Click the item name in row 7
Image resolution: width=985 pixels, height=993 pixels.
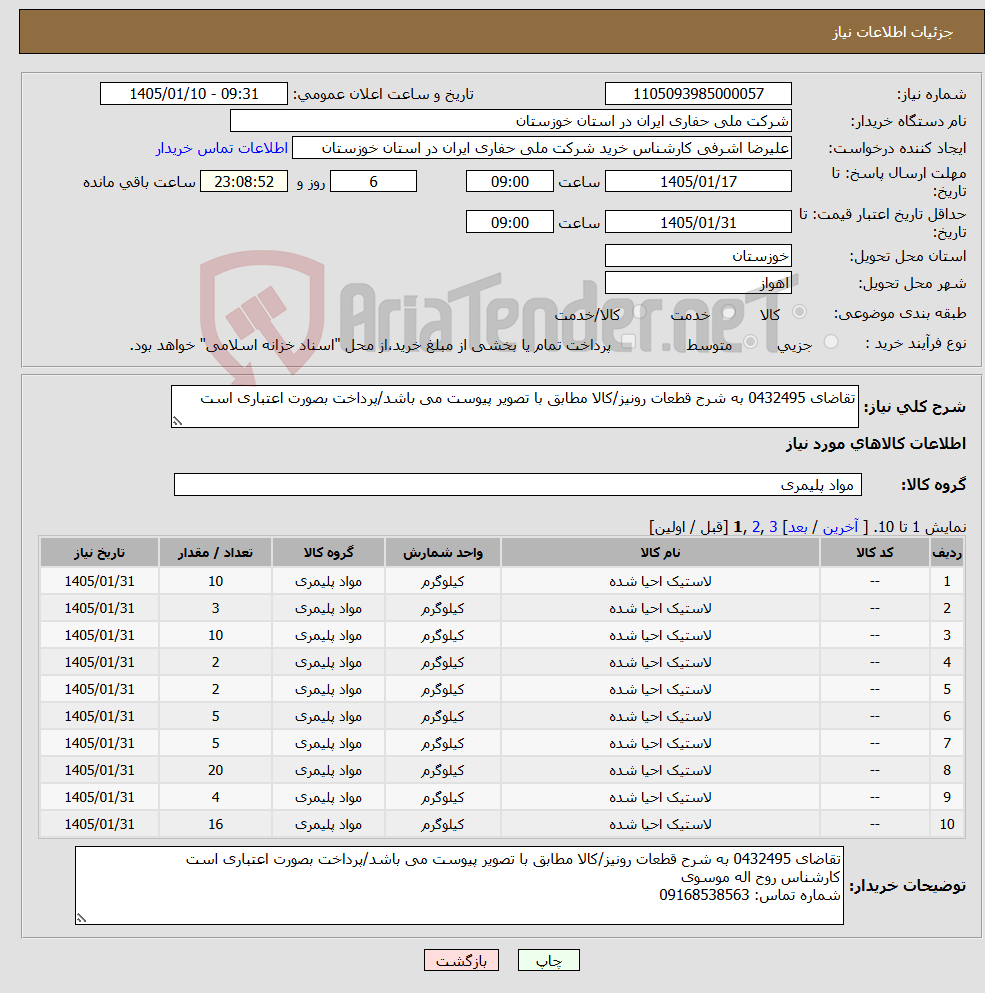[x=660, y=743]
